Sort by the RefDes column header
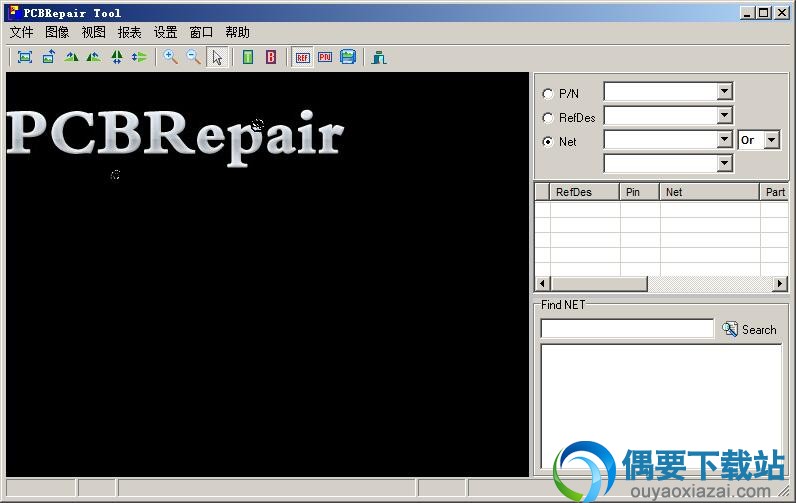Image resolution: width=796 pixels, height=503 pixels. point(585,192)
